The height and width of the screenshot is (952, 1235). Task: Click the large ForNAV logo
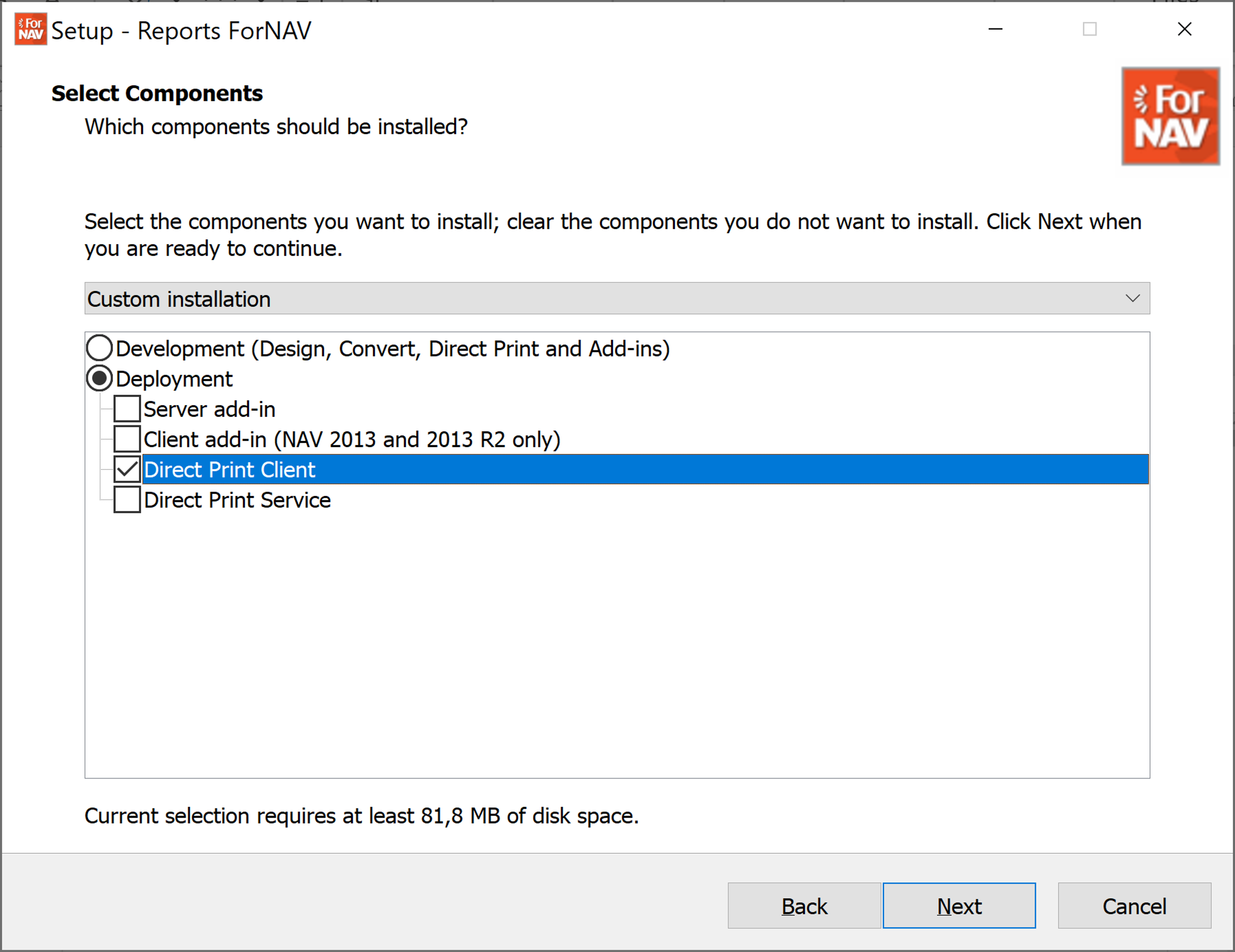(x=1170, y=117)
